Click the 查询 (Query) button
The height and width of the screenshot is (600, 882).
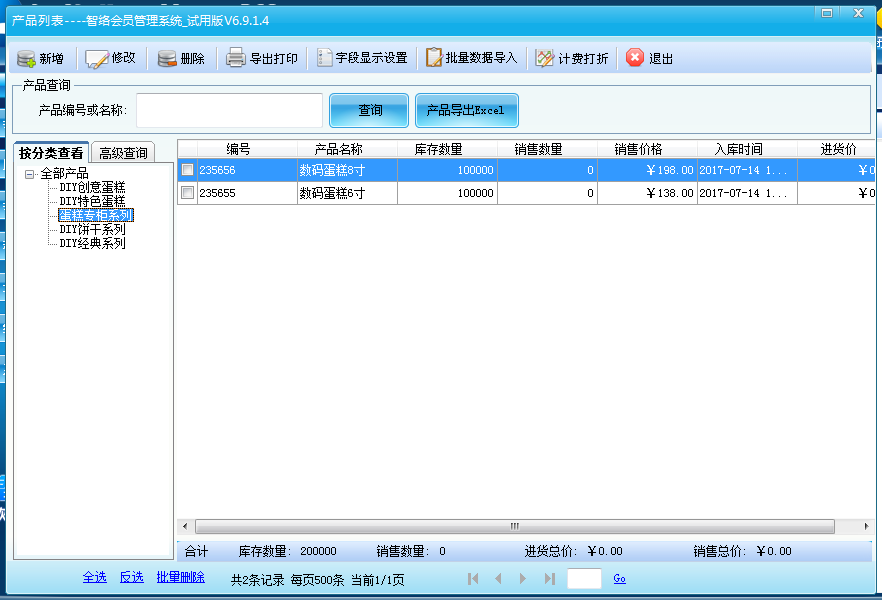(368, 110)
